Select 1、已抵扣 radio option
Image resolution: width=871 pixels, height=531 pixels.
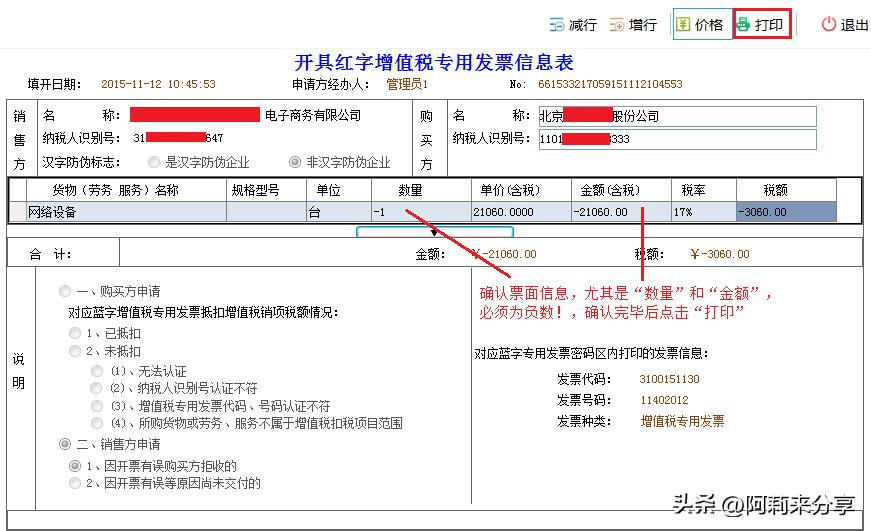pyautogui.click(x=75, y=333)
